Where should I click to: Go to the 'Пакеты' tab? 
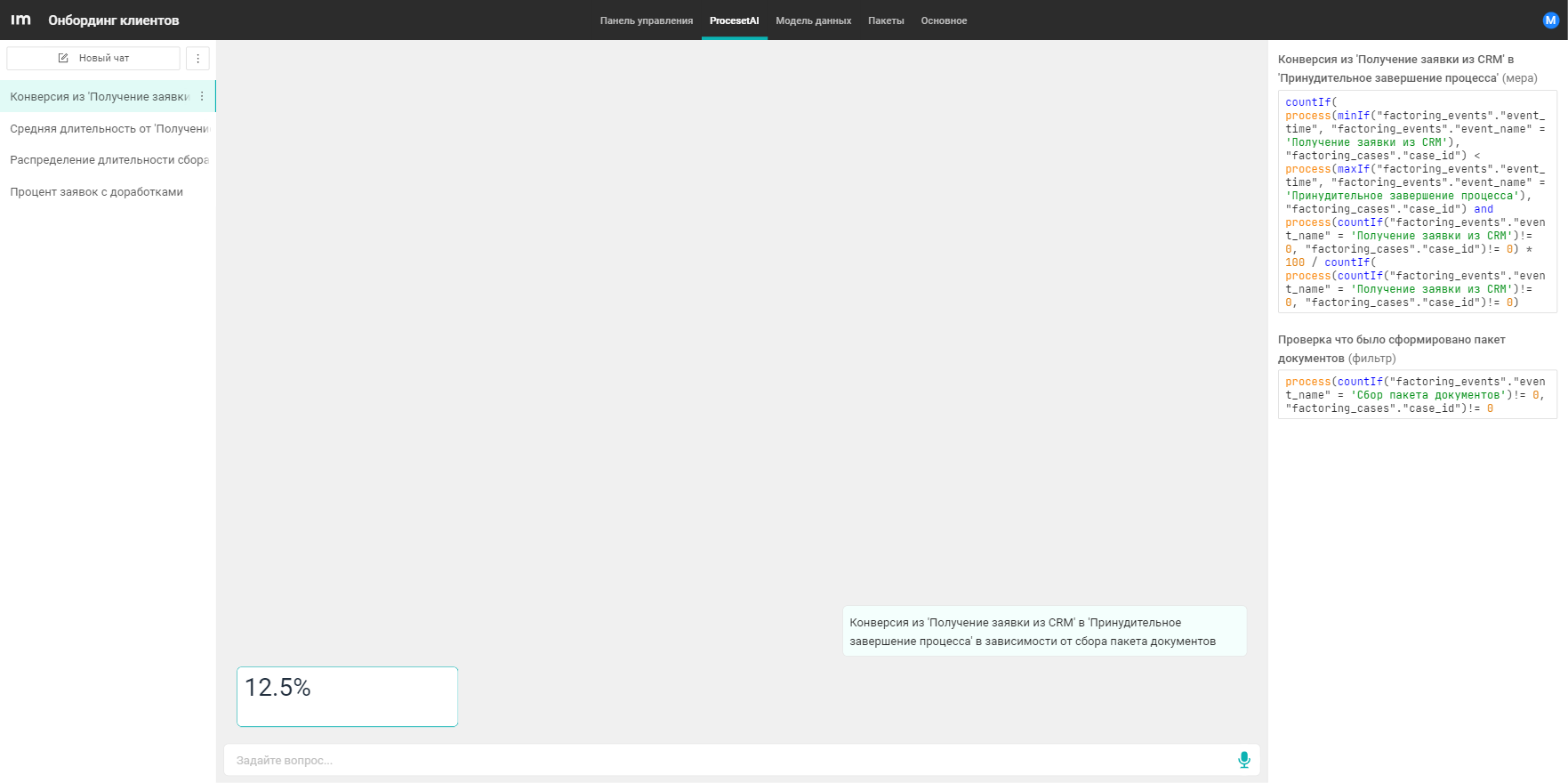click(886, 20)
